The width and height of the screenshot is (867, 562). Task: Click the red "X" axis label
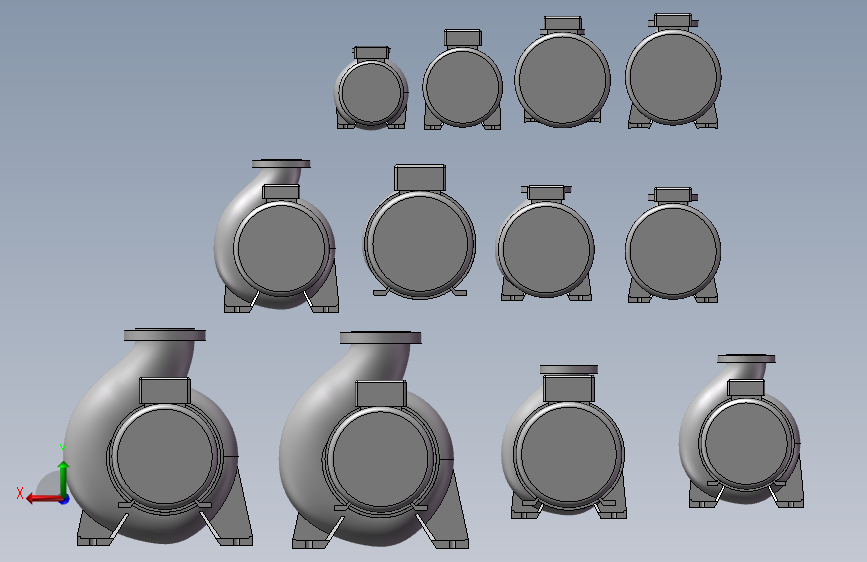point(20,493)
